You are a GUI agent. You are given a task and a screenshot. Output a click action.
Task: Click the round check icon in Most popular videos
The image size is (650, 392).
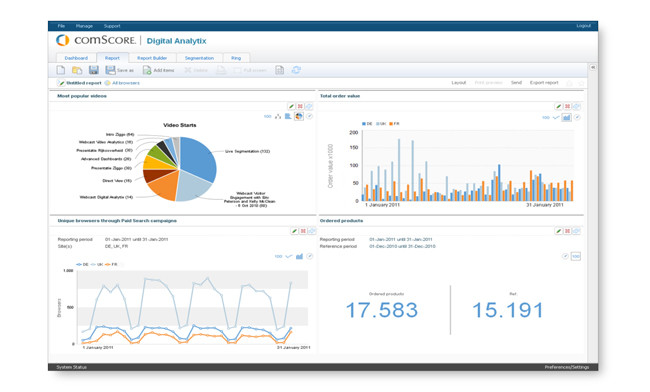click(309, 116)
